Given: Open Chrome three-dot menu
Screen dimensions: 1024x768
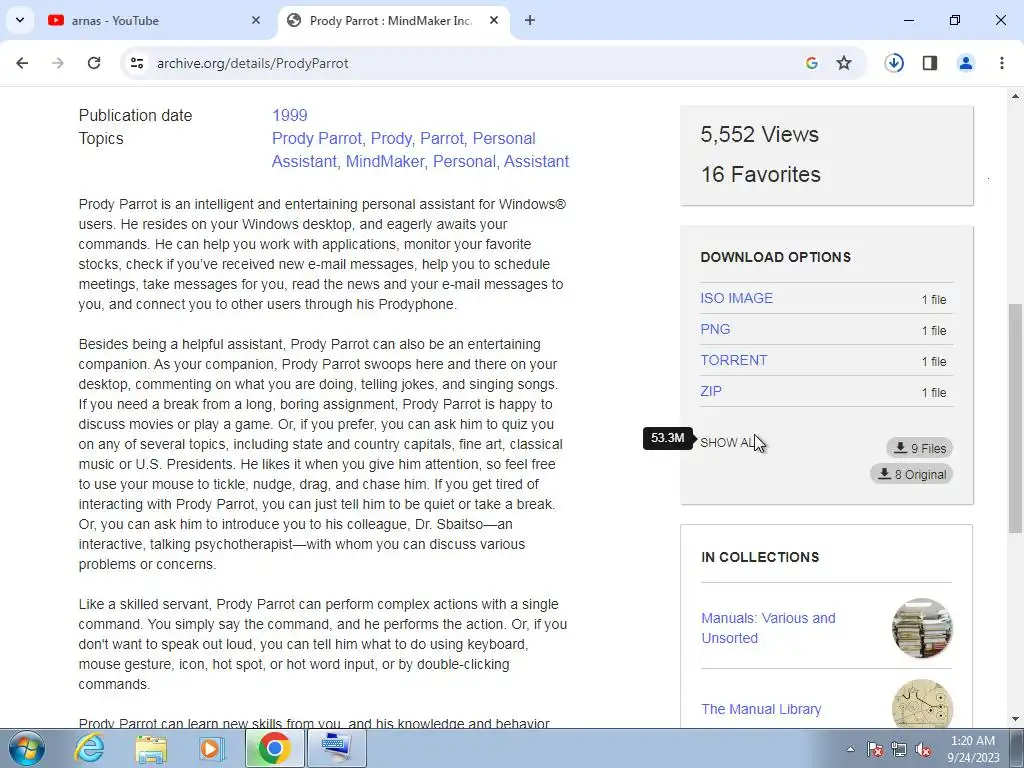Looking at the screenshot, I should pyautogui.click(x=1002, y=63).
